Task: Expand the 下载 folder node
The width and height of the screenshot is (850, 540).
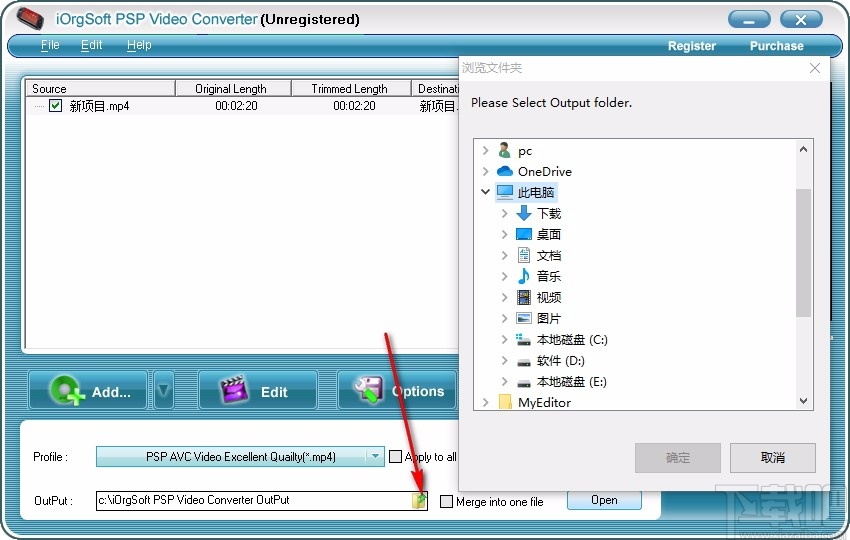Action: (504, 213)
